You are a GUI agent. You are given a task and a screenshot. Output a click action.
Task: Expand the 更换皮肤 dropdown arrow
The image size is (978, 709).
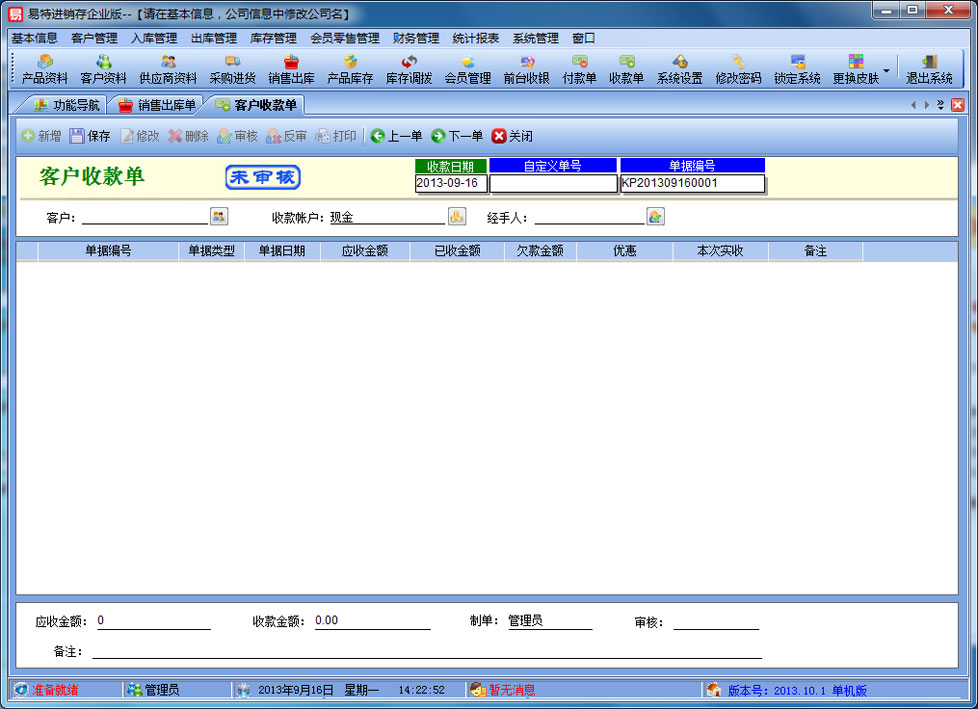886,70
